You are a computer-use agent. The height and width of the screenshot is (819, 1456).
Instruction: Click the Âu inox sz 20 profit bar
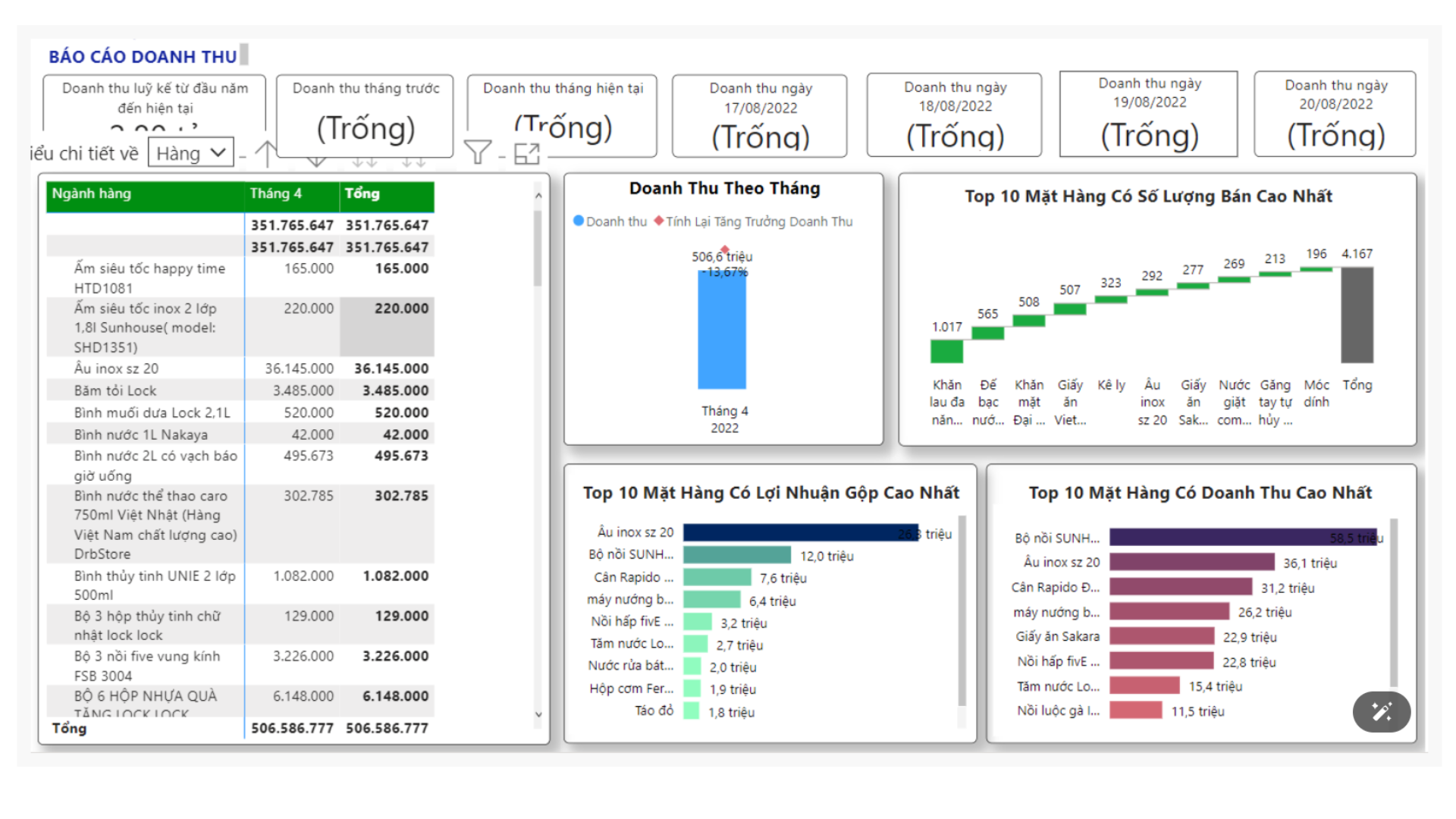[801, 533]
